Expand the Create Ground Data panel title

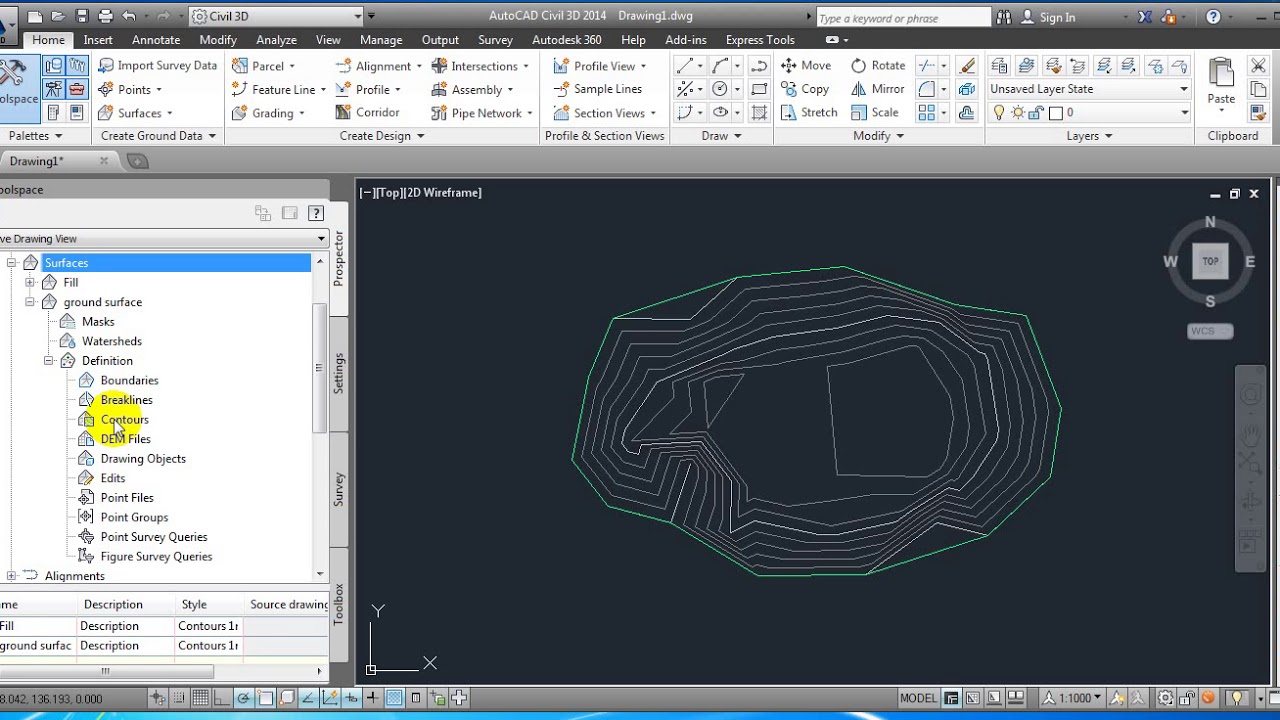158,136
